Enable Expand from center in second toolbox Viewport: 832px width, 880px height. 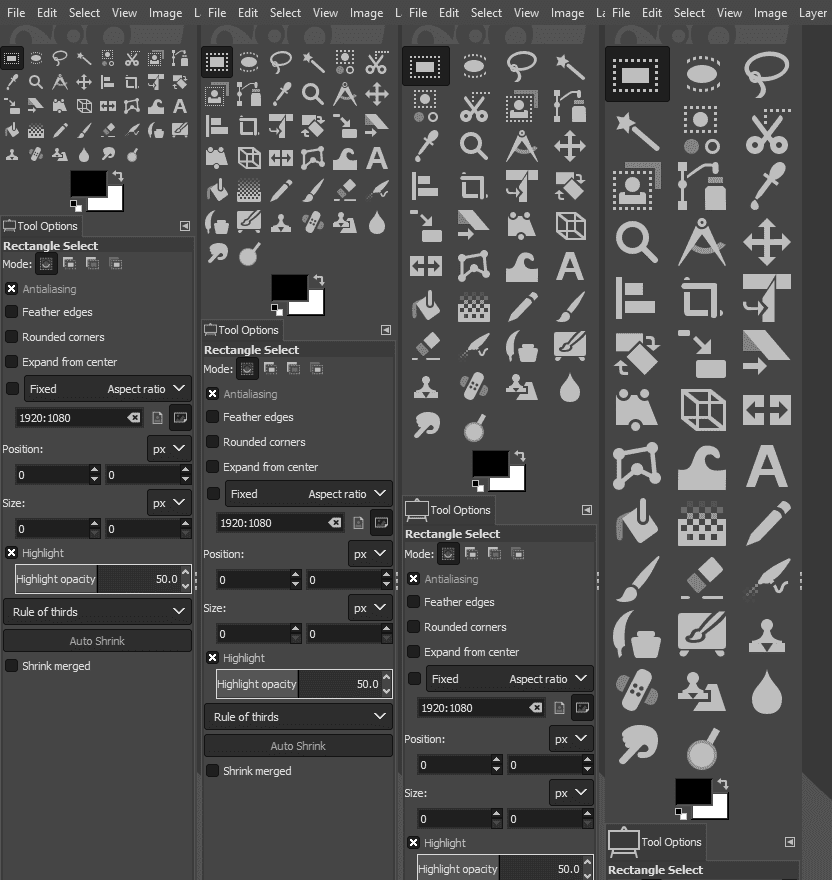[212, 467]
